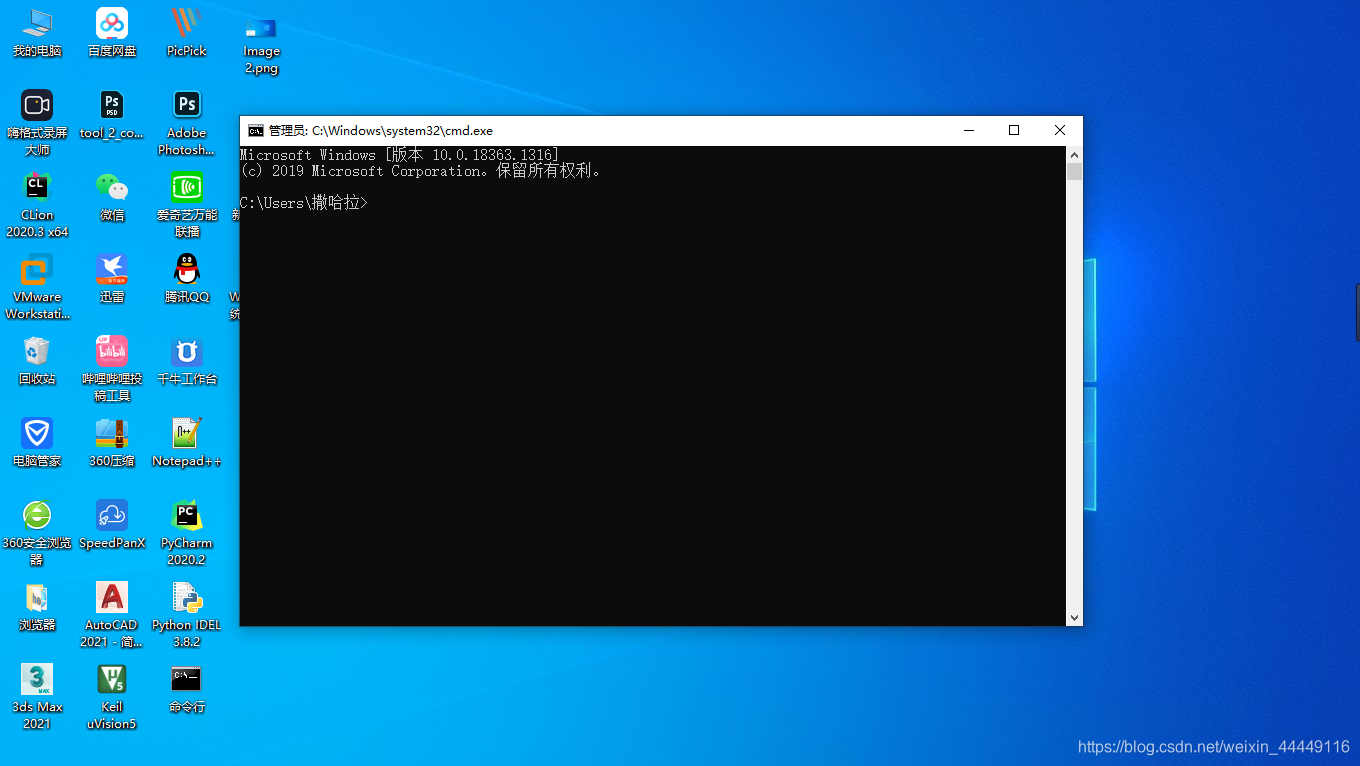Viewport: 1360px width, 766px height.
Task: Maximize the cmd.exe window
Action: pyautogui.click(x=1014, y=130)
